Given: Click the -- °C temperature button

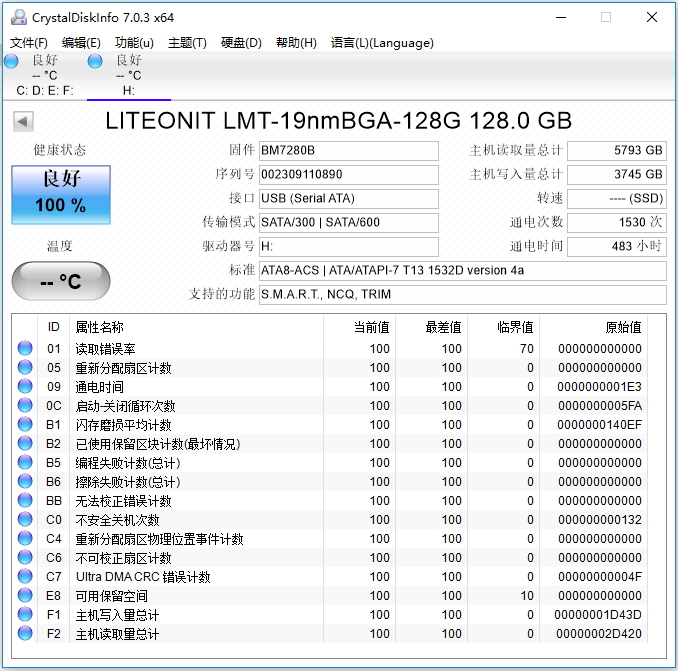Looking at the screenshot, I should 61,281.
